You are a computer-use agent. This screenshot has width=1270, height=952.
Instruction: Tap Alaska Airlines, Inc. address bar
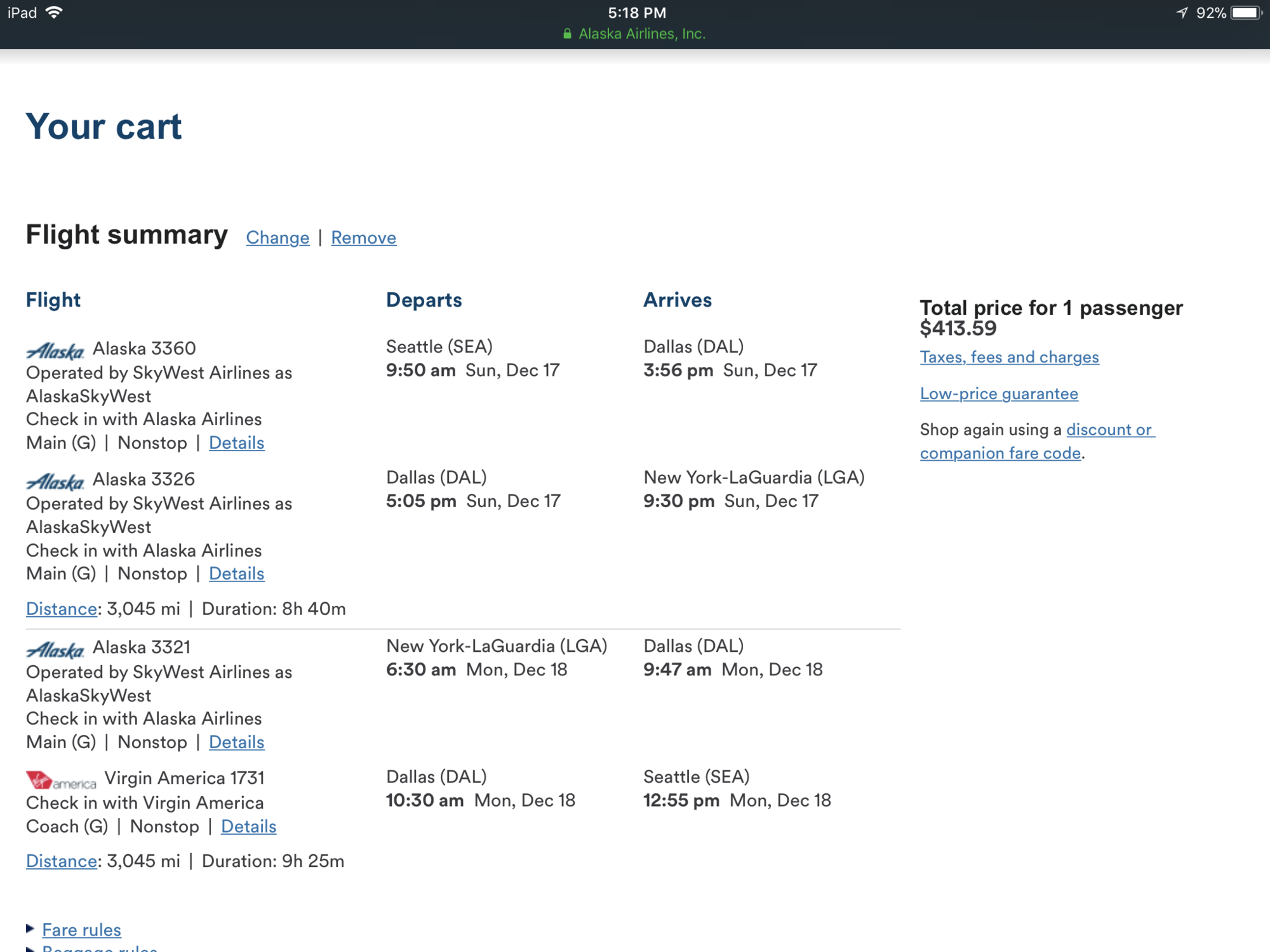click(641, 34)
